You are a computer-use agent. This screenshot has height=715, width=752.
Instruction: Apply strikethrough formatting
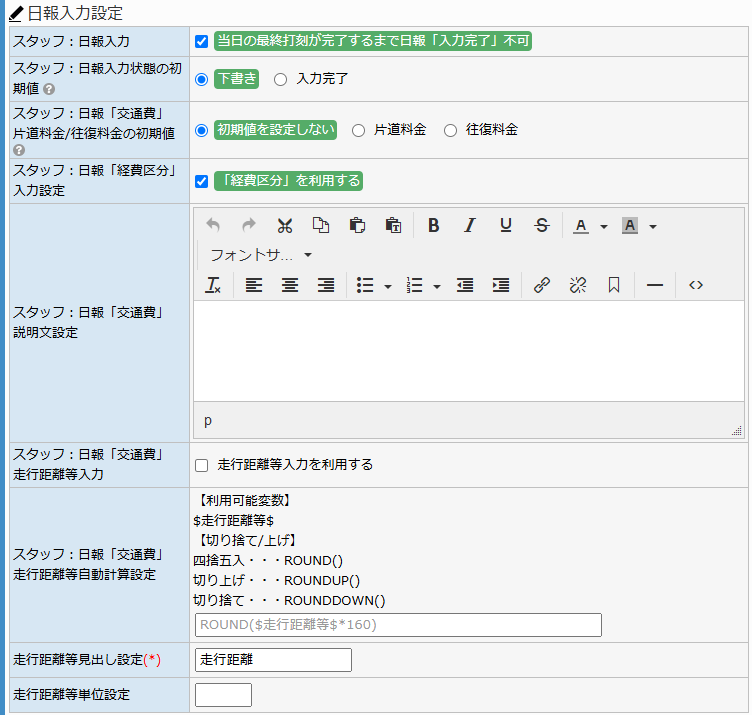click(542, 225)
